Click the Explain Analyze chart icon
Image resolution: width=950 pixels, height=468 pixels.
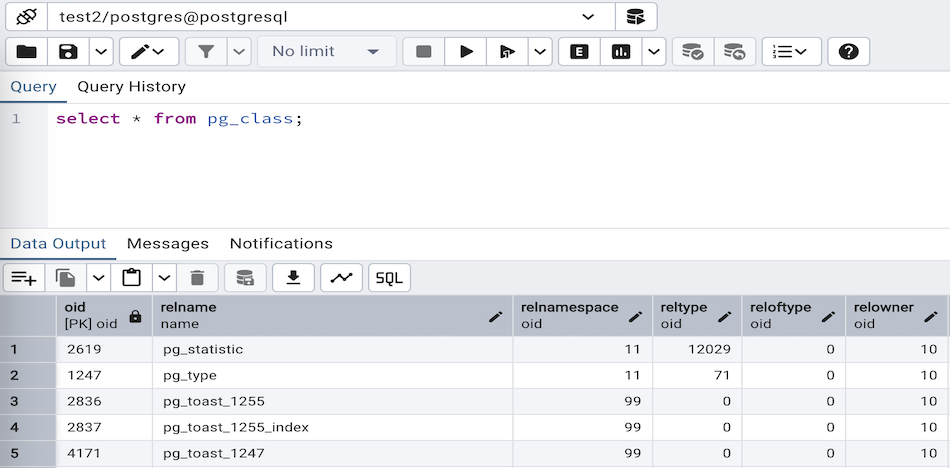click(x=621, y=52)
